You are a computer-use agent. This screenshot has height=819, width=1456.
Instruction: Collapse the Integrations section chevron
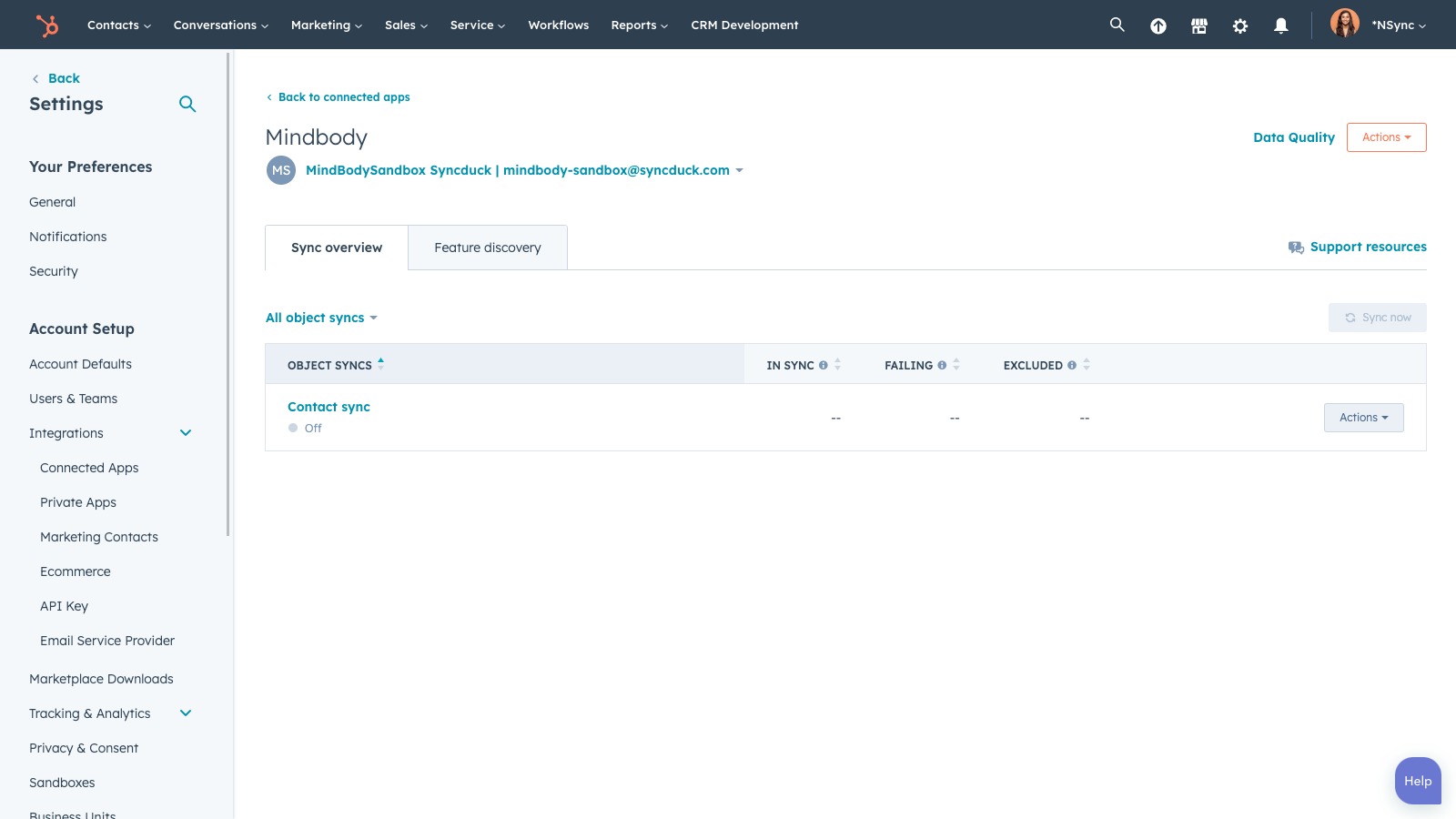click(x=186, y=433)
